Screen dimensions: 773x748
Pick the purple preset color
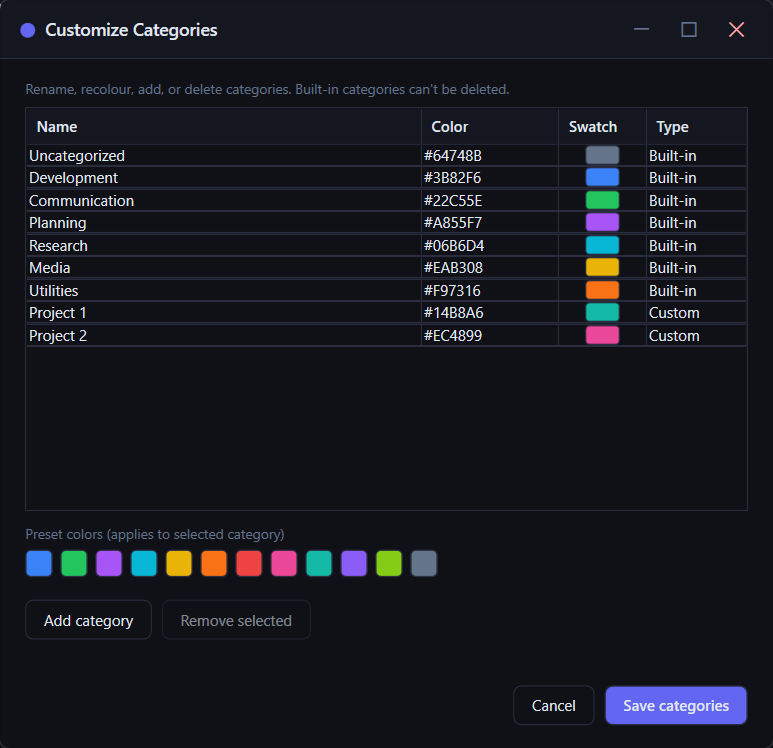[109, 564]
